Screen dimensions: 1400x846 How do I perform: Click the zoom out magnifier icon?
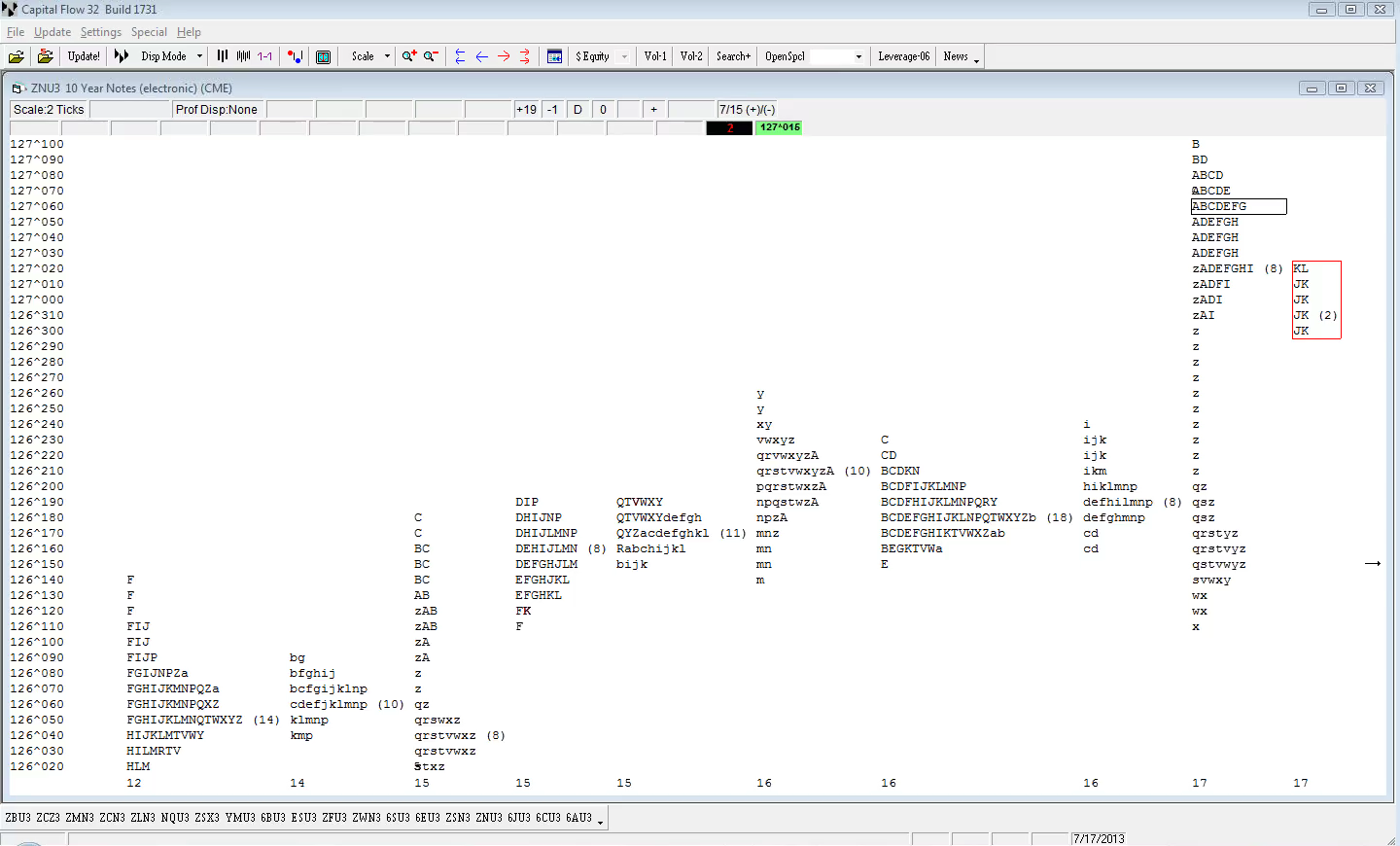click(431, 56)
